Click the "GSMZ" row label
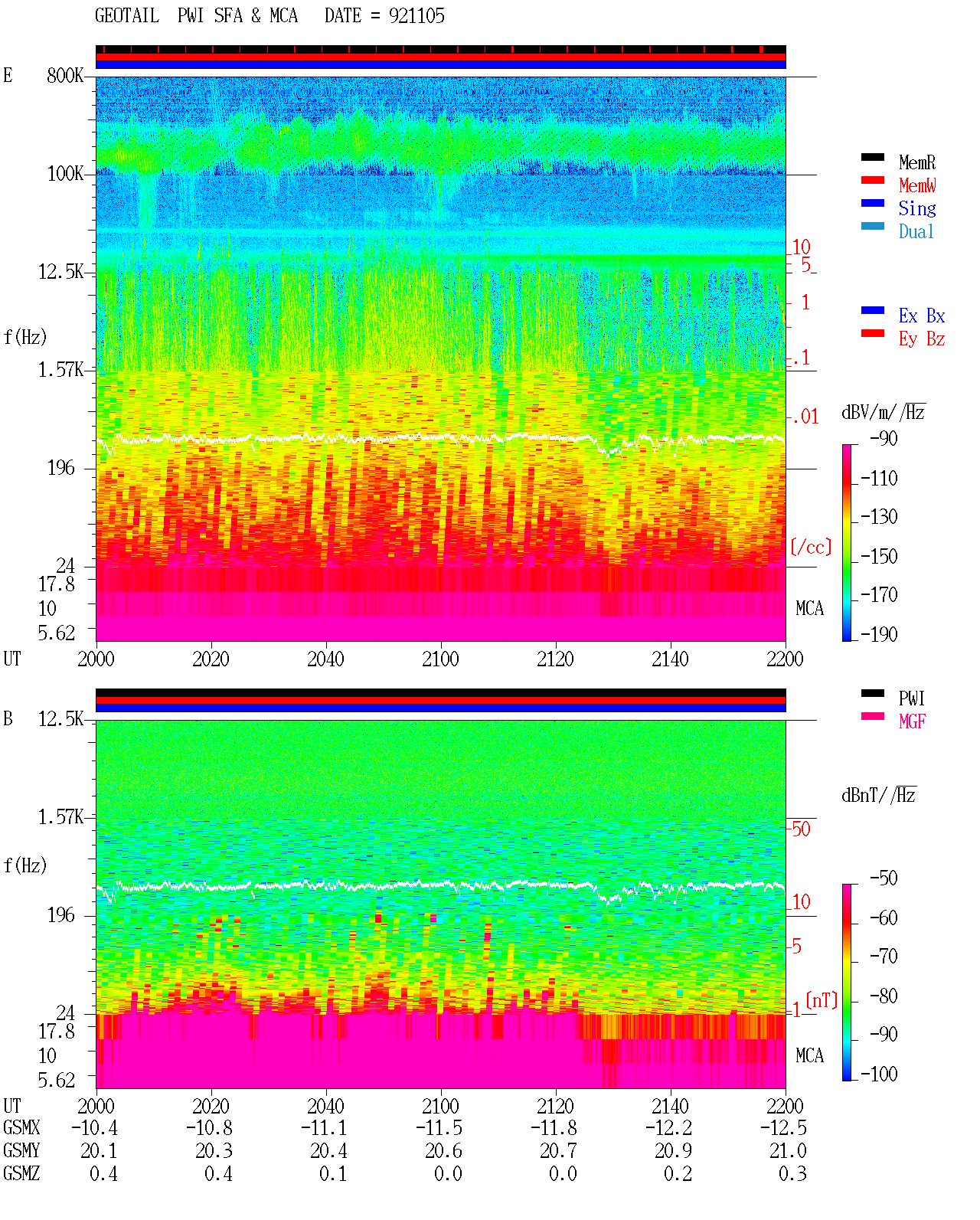Image resolution: width=980 pixels, height=1220 pixels. pyautogui.click(x=21, y=1174)
